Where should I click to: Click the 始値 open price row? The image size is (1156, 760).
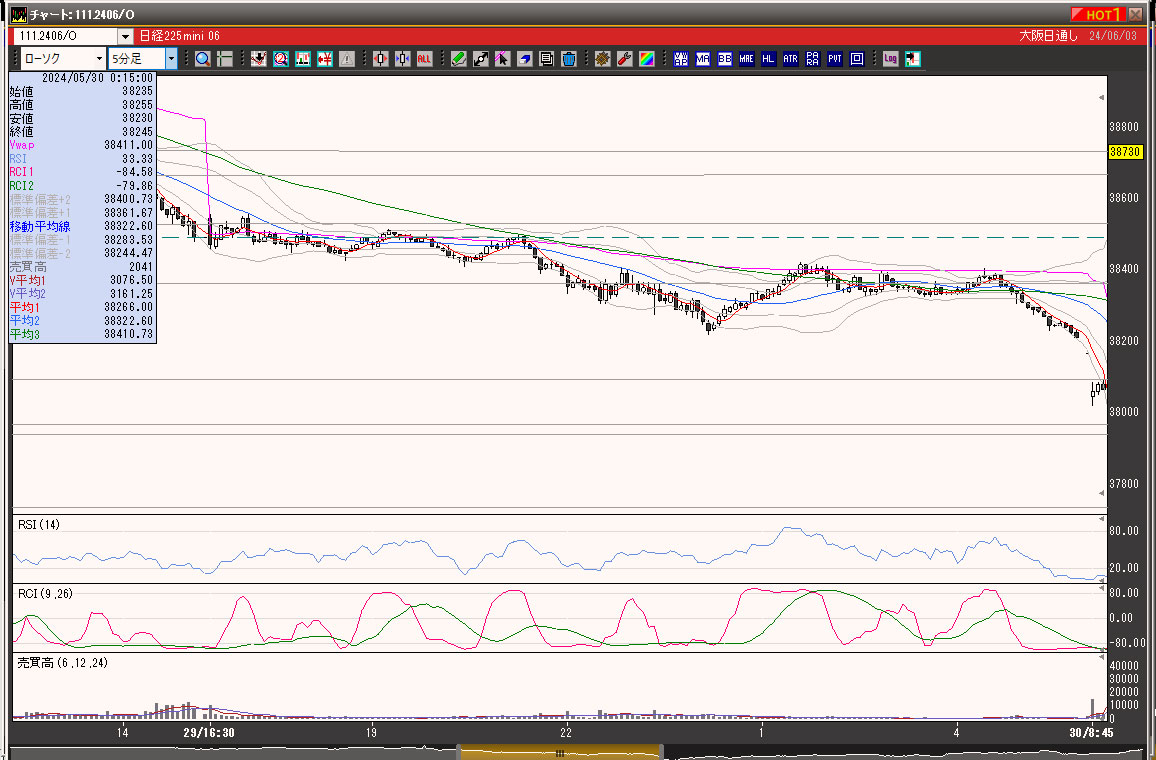click(82, 91)
